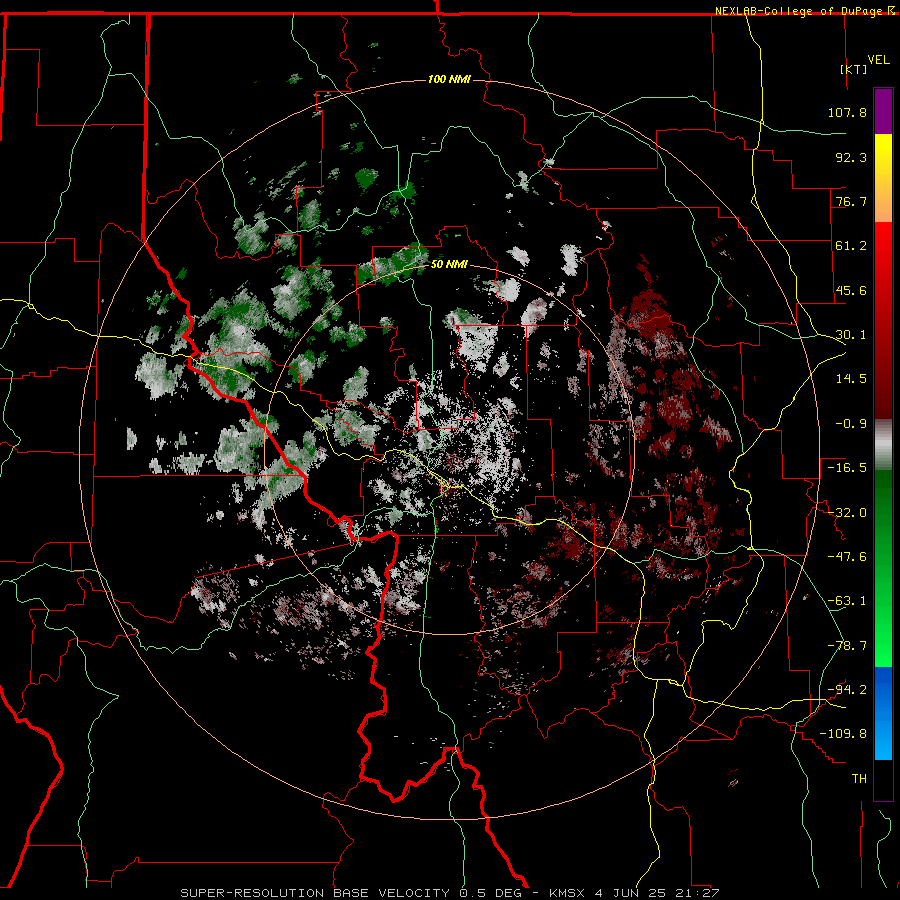Click the 50 NMI range ring label
The image size is (900, 900).
(449, 265)
